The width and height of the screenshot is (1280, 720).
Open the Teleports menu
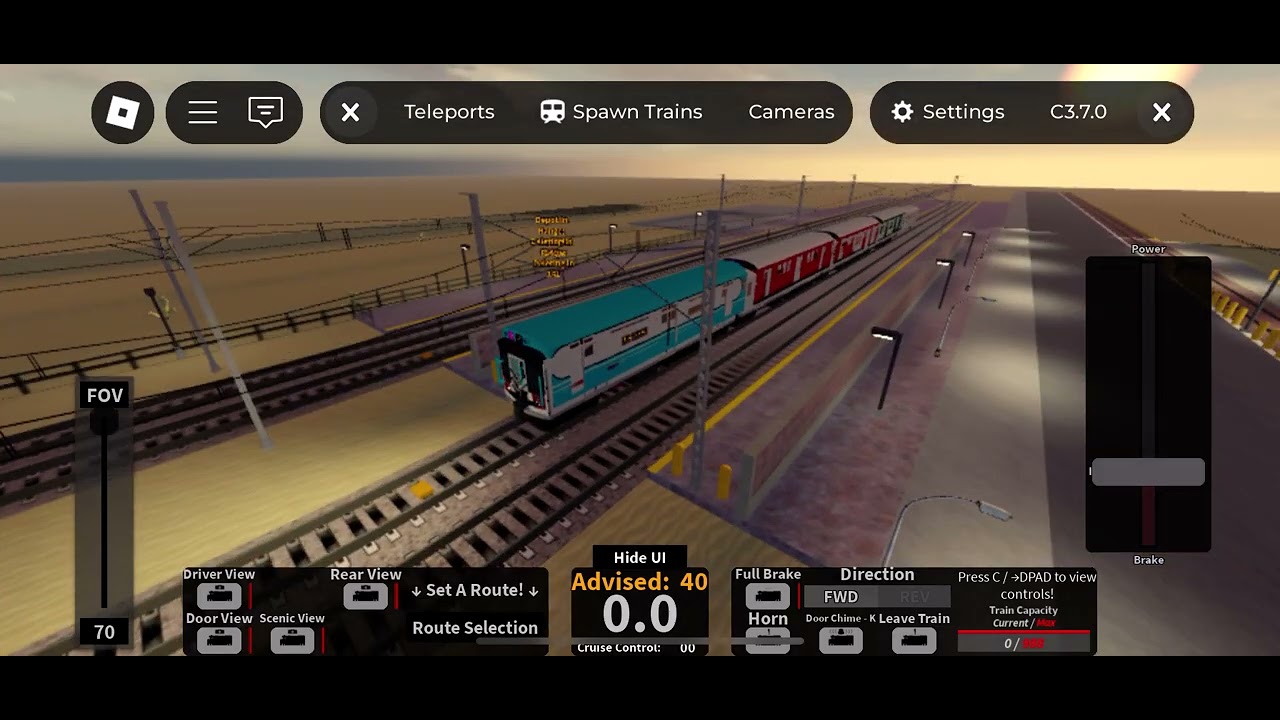449,112
